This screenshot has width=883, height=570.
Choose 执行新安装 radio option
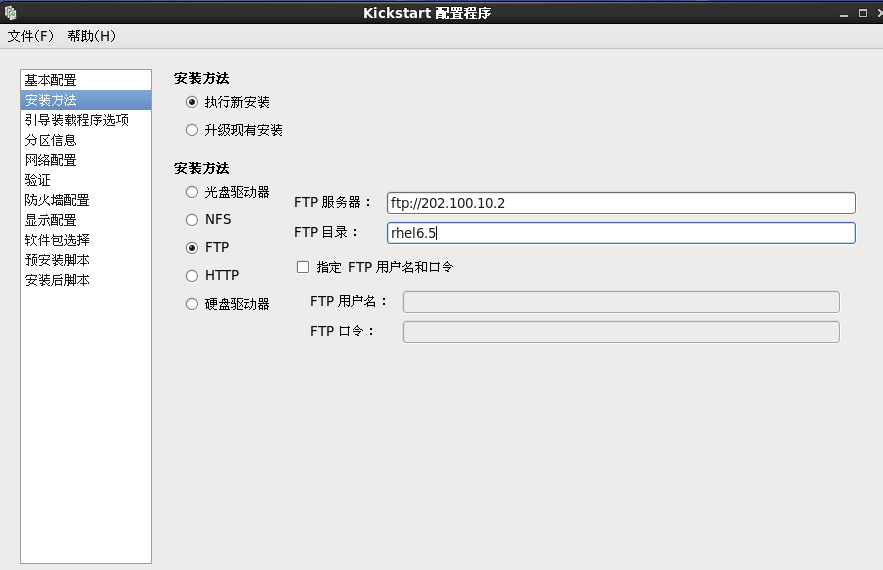192,102
